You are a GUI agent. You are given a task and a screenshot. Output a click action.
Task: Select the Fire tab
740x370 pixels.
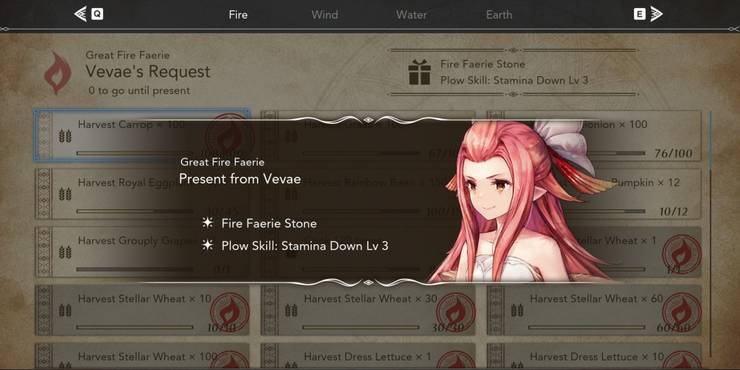[x=238, y=15]
